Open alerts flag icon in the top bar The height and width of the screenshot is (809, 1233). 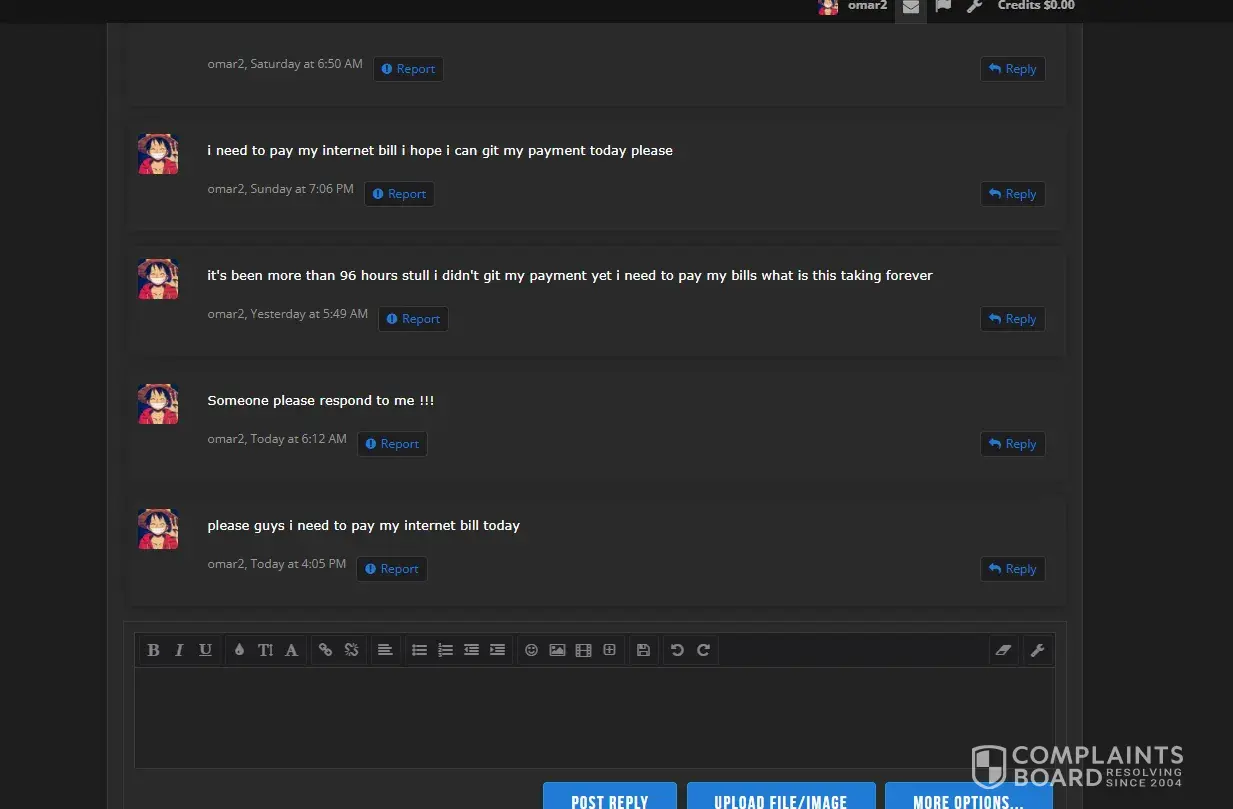pos(943,6)
